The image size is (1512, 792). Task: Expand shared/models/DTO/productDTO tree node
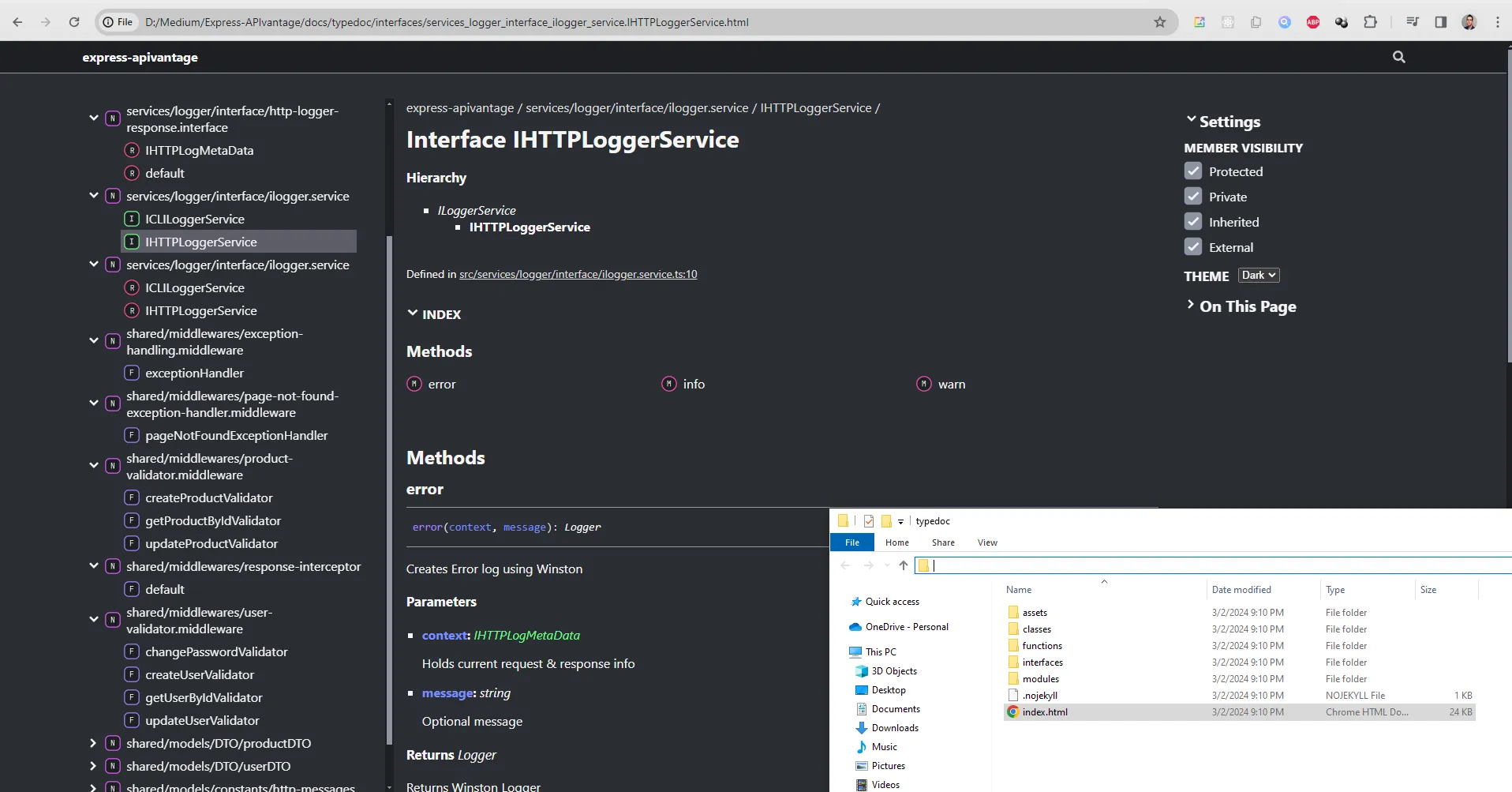coord(93,743)
